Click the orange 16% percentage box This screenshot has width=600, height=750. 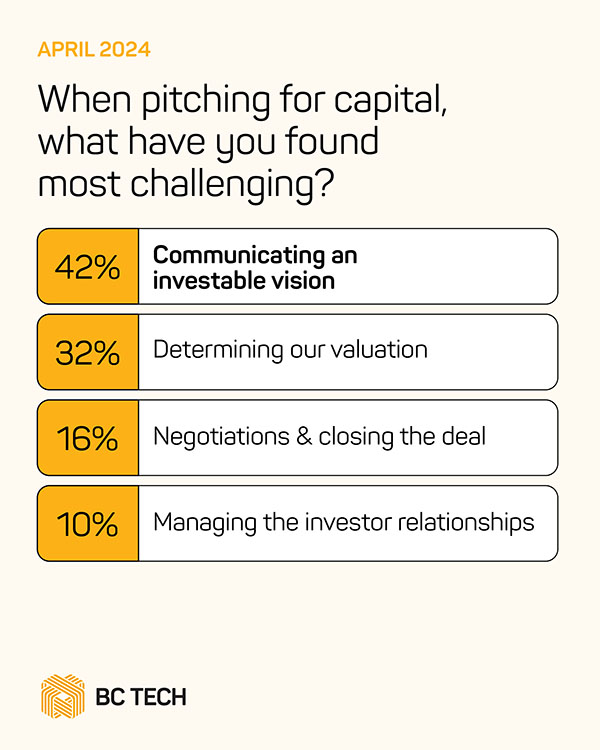coord(88,437)
